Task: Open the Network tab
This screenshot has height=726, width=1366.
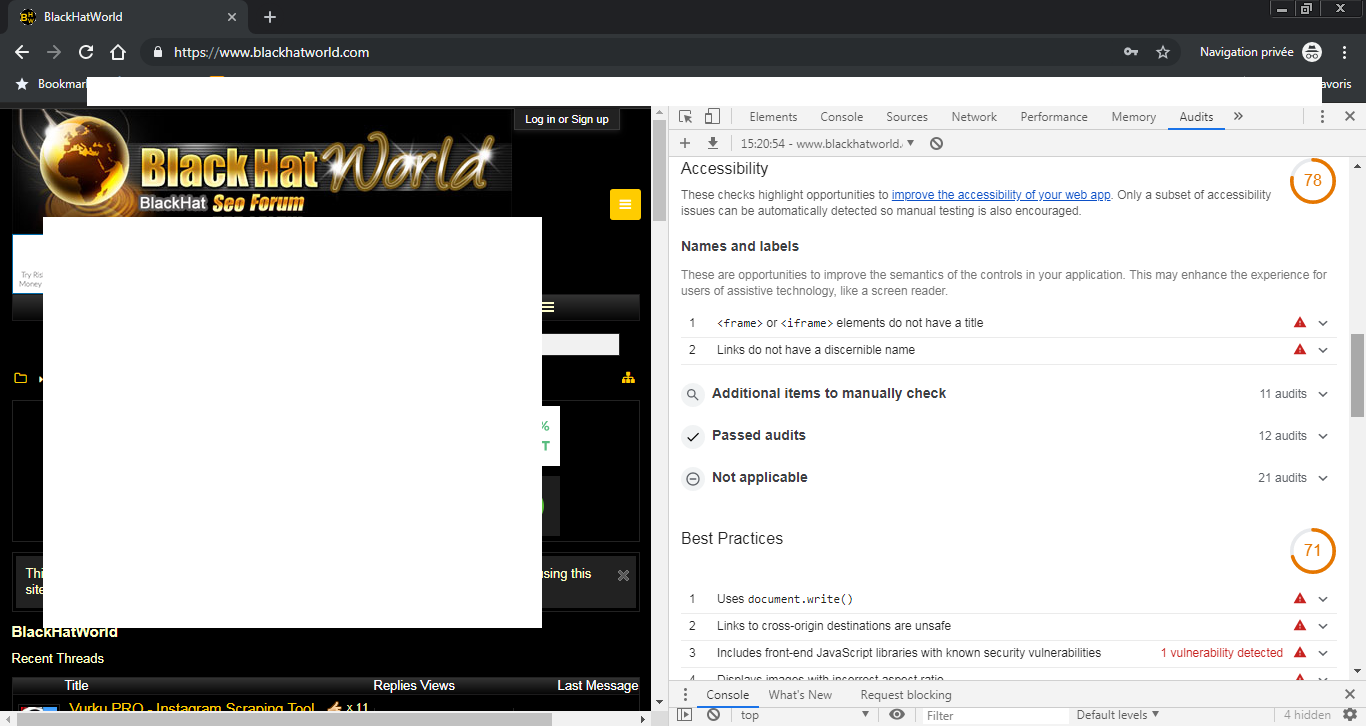Action: click(974, 117)
